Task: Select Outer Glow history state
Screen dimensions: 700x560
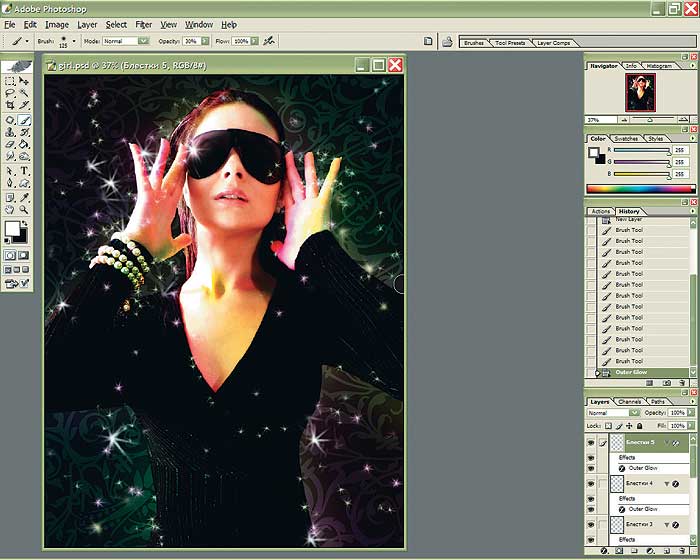Action: pyautogui.click(x=641, y=372)
